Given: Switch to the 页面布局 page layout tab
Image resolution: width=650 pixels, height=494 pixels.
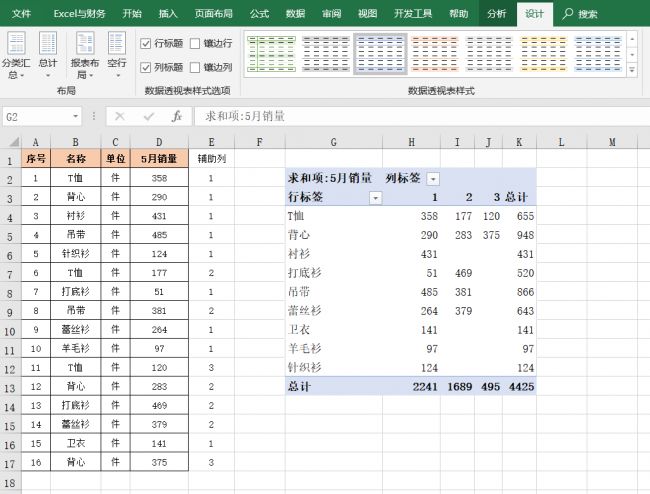Looking at the screenshot, I should tap(213, 14).
